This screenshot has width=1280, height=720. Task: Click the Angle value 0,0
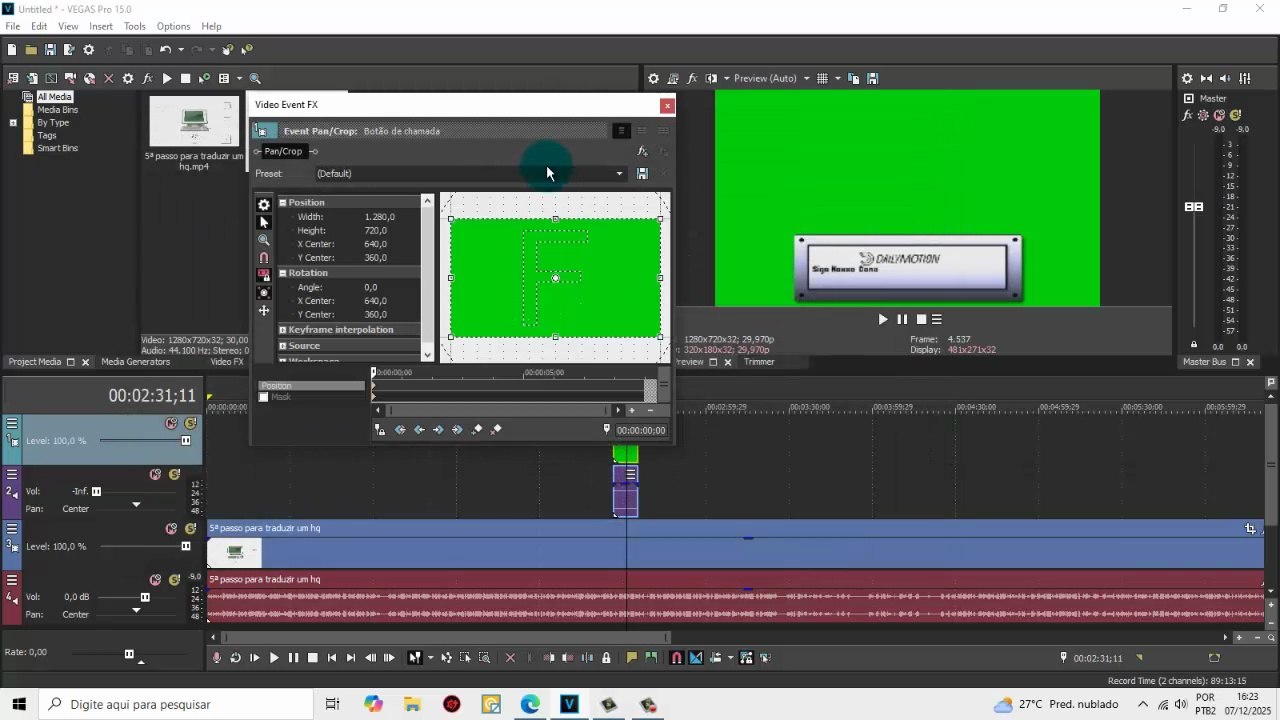pos(371,288)
